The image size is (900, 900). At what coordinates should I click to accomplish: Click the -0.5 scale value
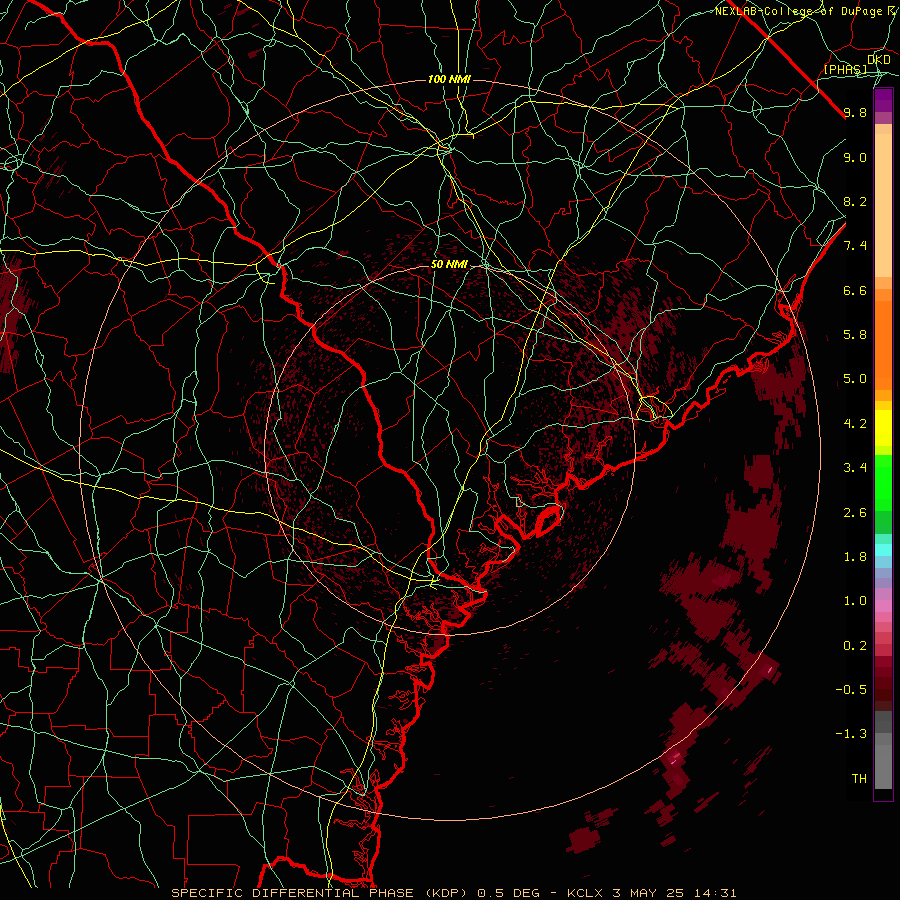click(x=851, y=690)
